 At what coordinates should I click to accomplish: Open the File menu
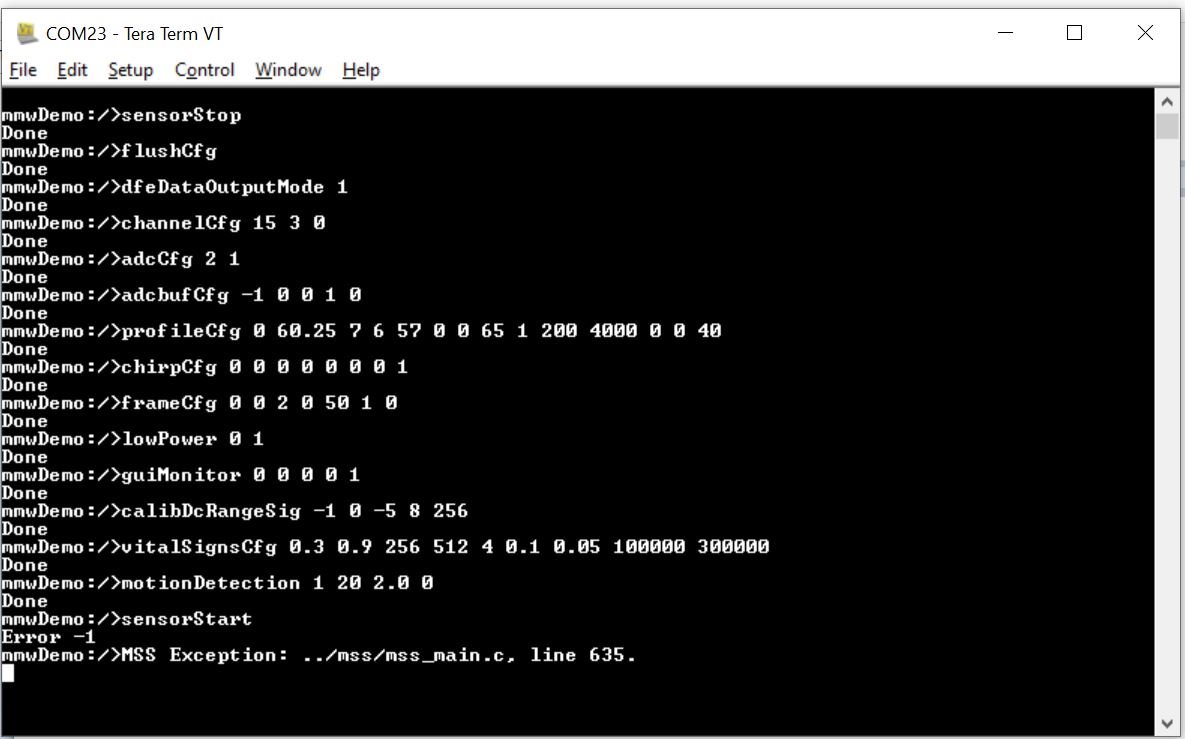pos(23,70)
